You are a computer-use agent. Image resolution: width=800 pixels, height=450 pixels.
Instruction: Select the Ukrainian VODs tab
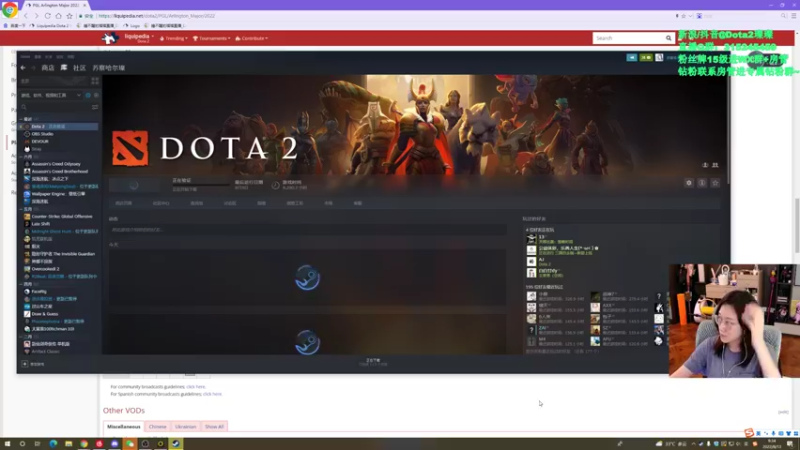point(186,427)
